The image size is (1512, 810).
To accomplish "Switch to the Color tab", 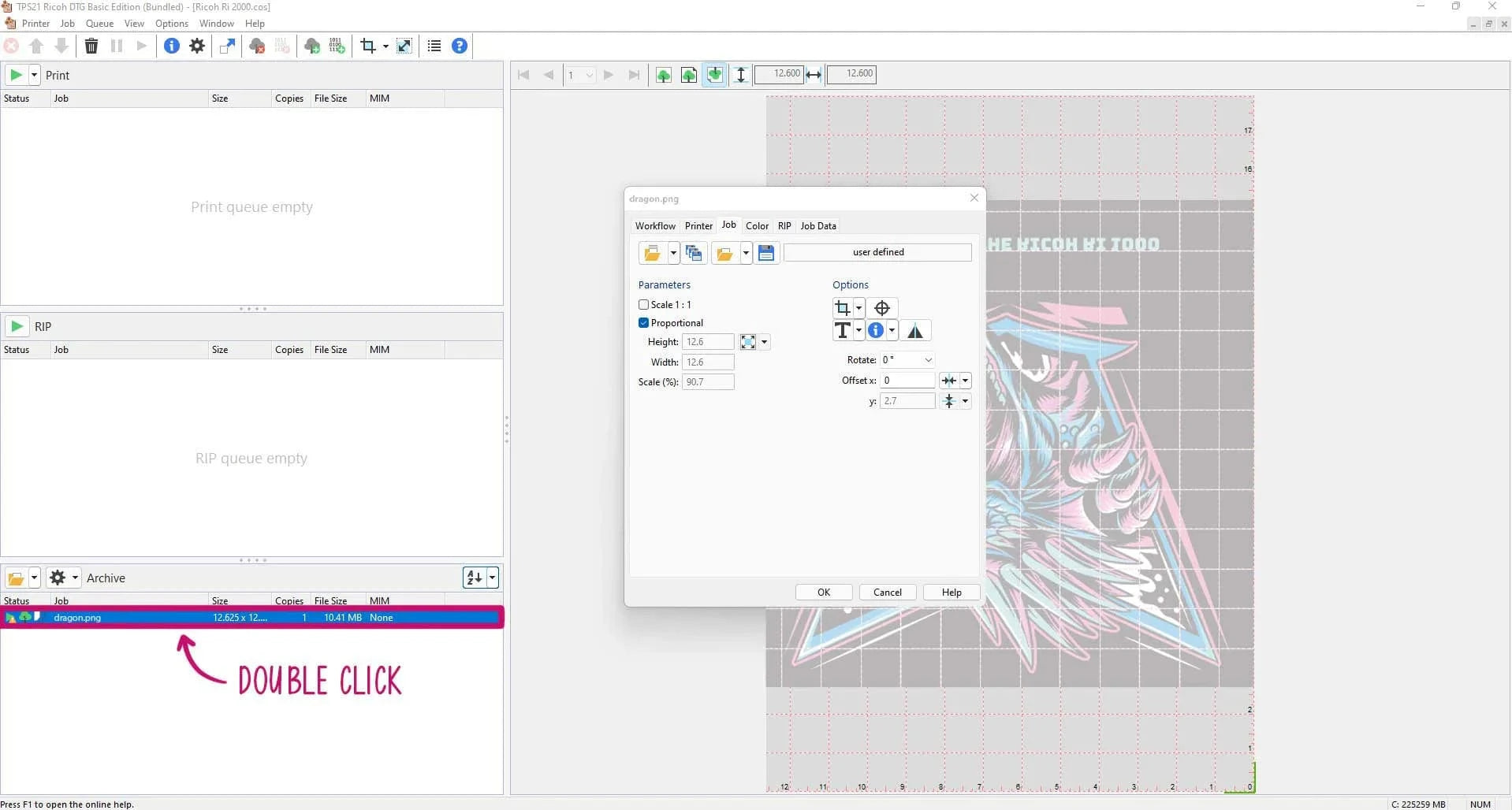I will point(757,226).
